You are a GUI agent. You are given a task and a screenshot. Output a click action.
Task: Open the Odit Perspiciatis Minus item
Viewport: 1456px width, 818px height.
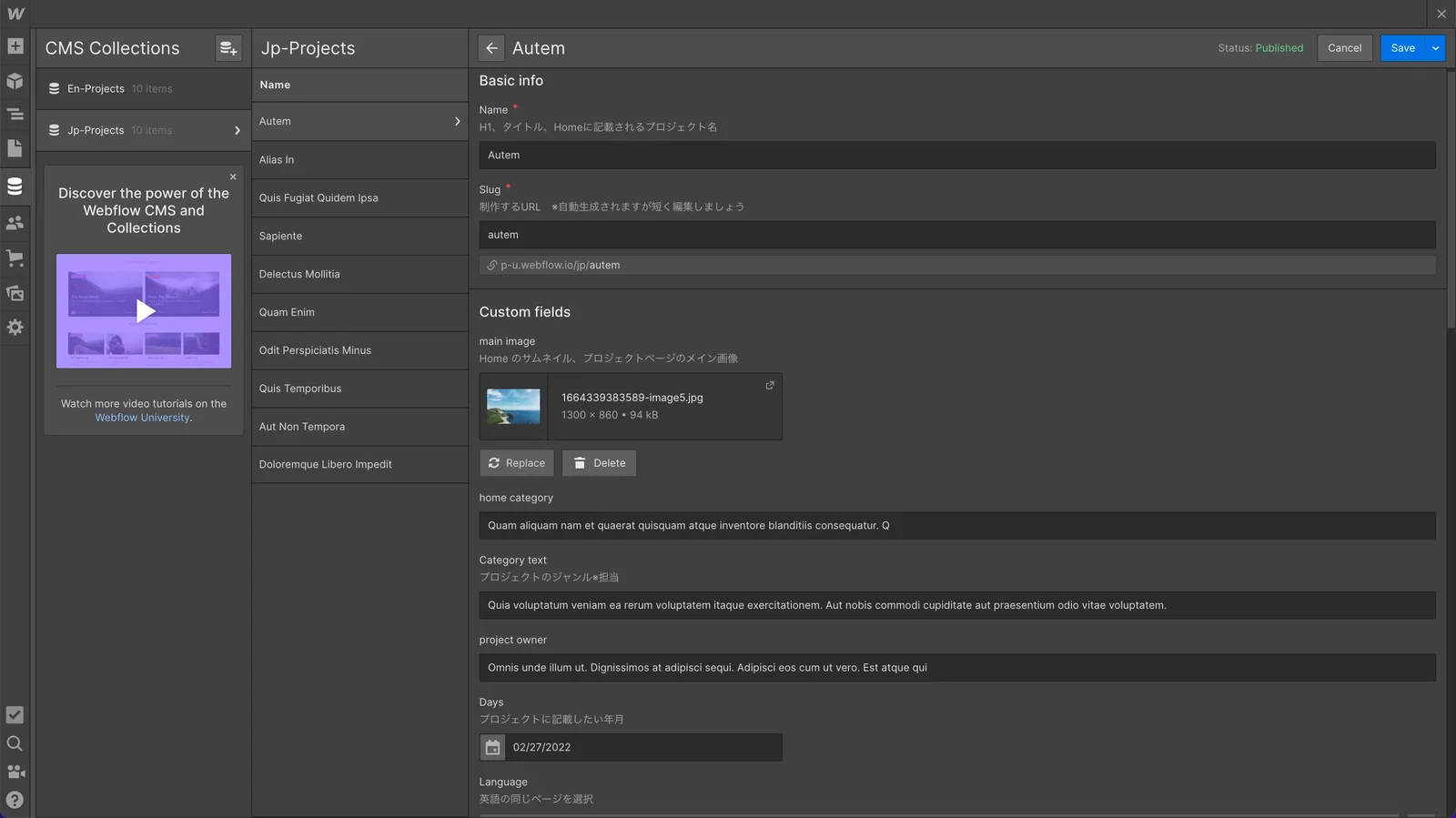[359, 351]
